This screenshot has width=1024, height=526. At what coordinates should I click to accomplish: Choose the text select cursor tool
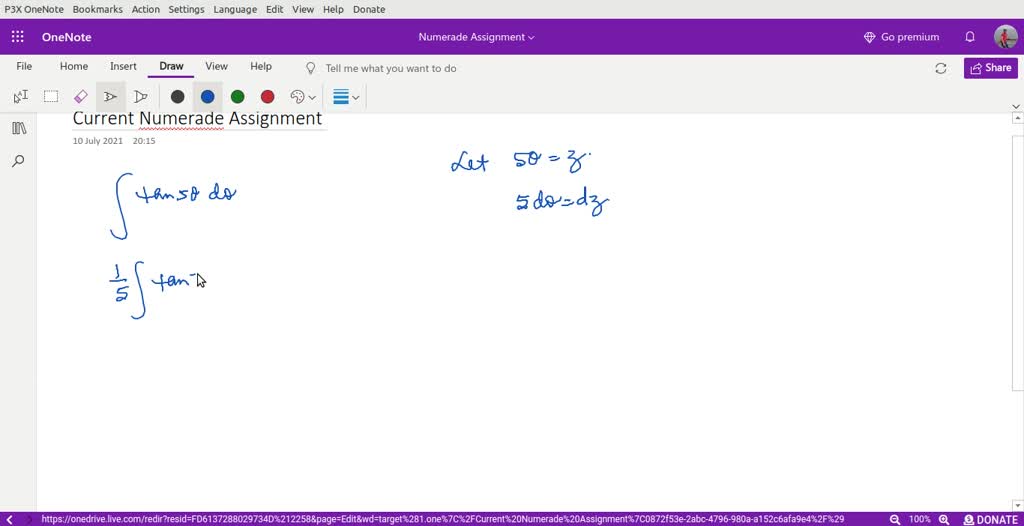20,97
